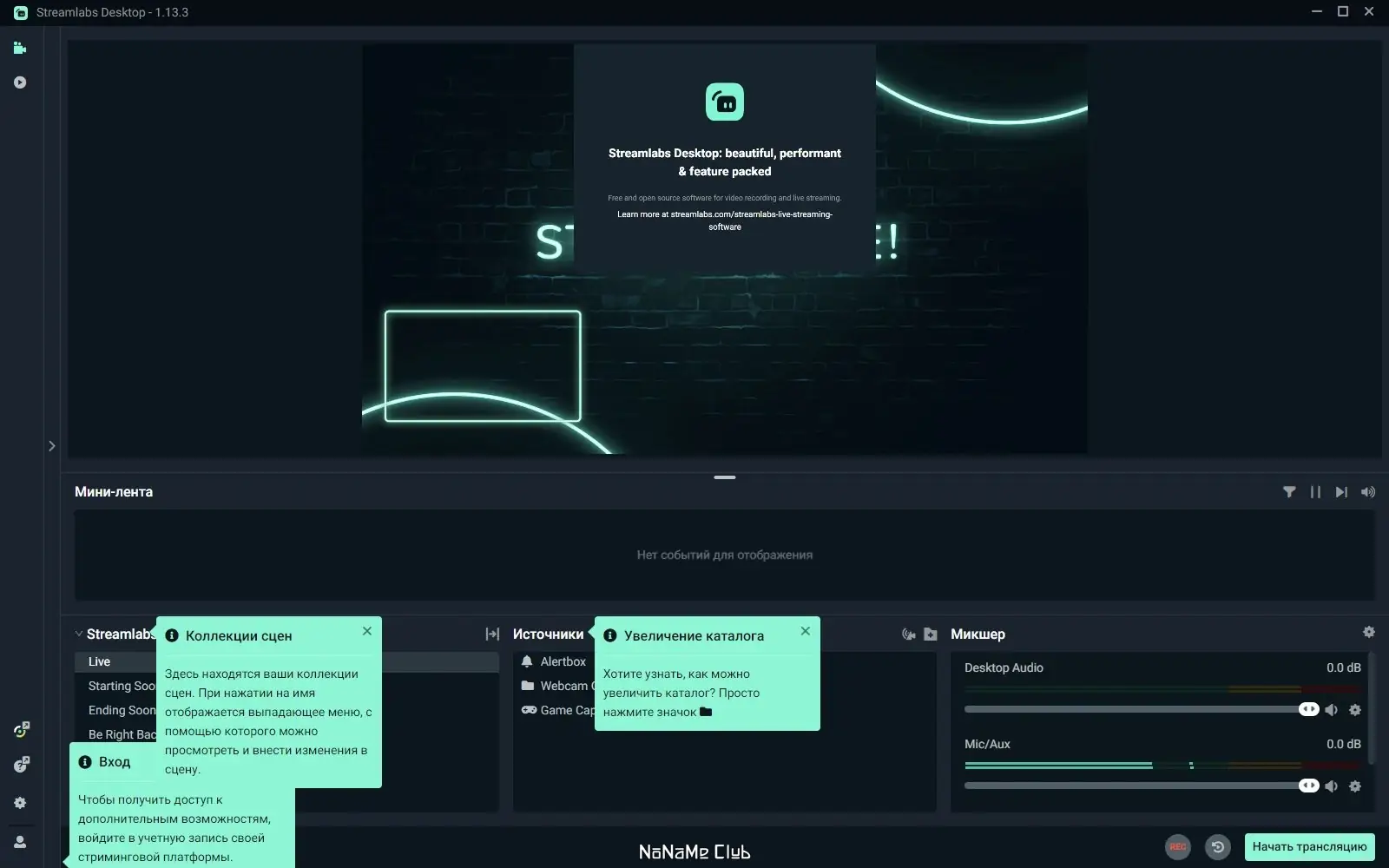This screenshot has width=1389, height=868.
Task: Click the streamlabs.com learn more text
Action: tap(725, 220)
